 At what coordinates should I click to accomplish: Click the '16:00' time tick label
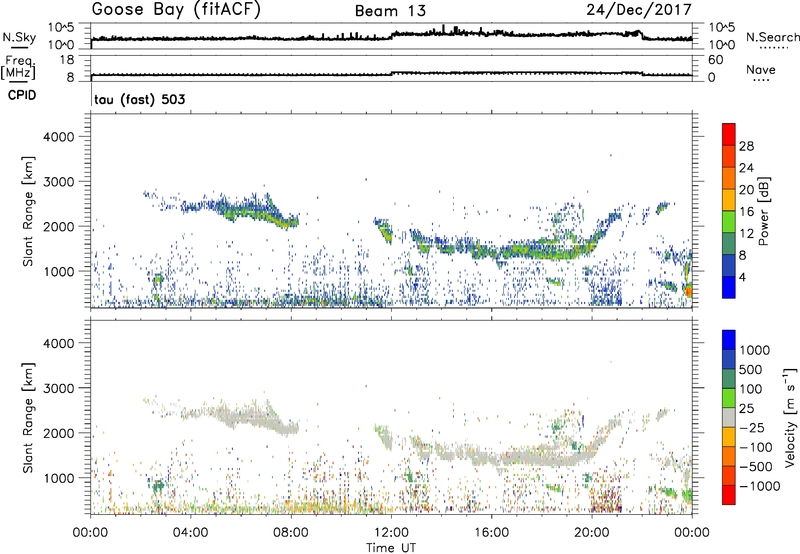click(x=491, y=533)
